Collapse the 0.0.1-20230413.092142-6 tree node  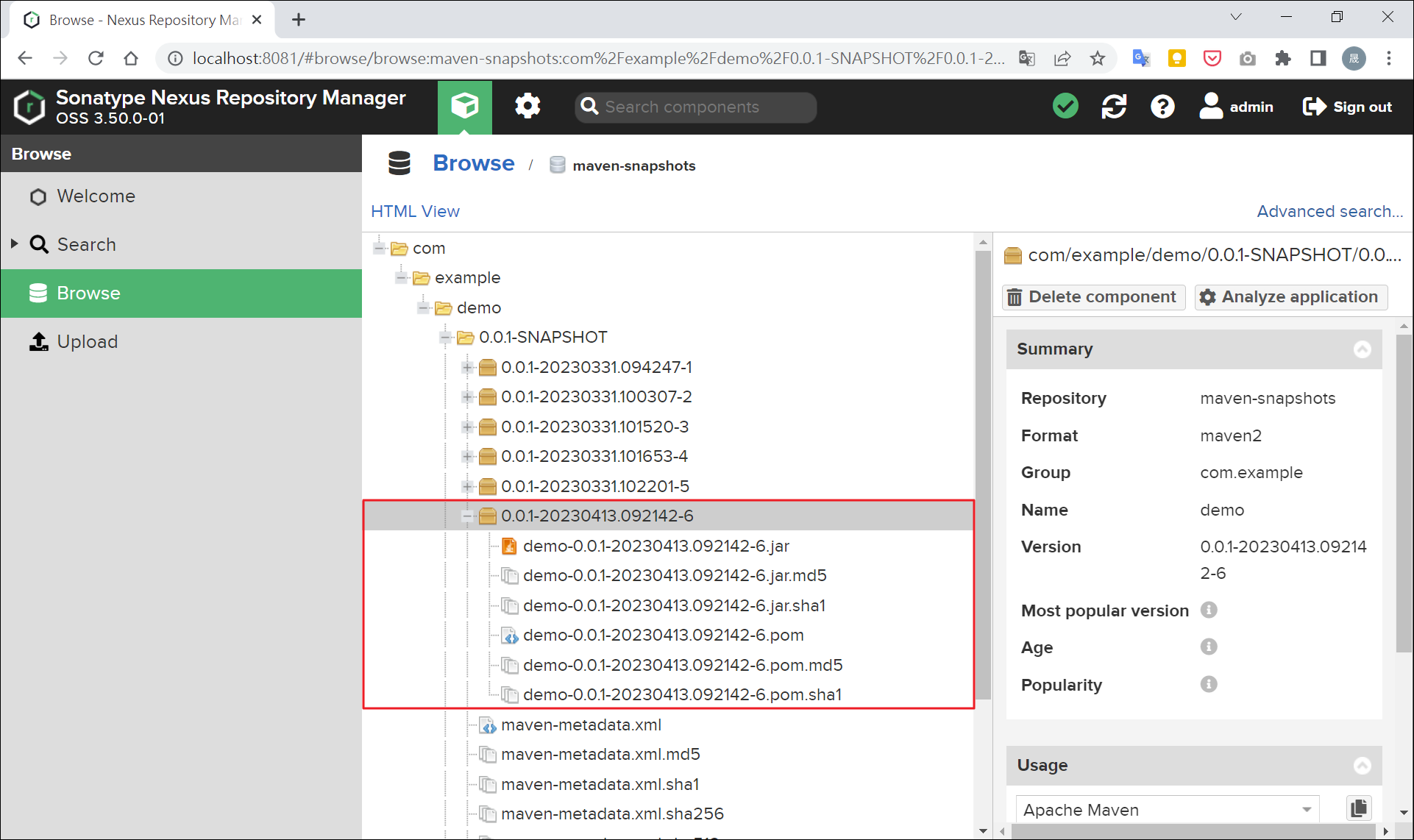[x=468, y=516]
